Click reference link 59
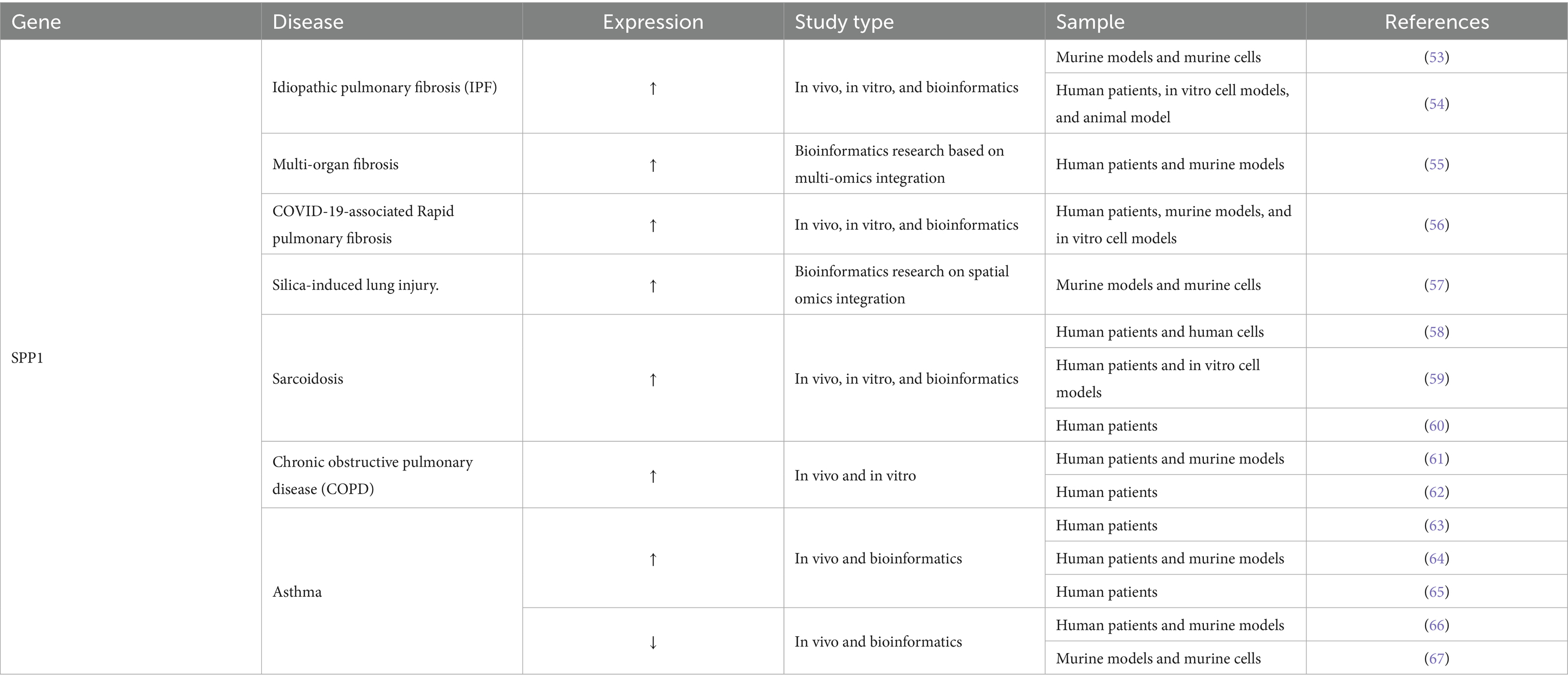1568x684 pixels. [x=1436, y=379]
